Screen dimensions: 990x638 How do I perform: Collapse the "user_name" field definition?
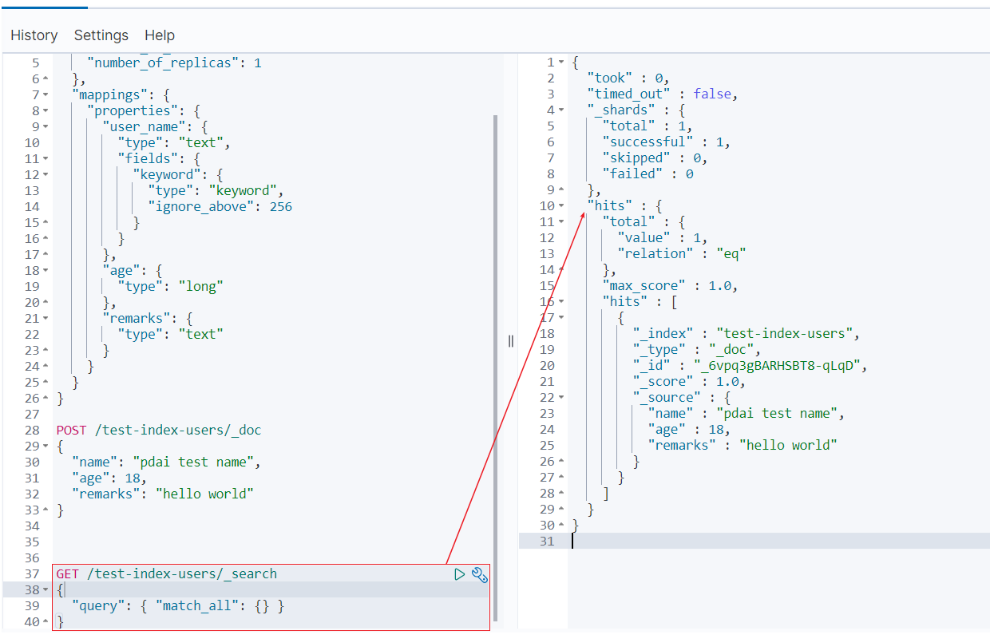coord(45,127)
